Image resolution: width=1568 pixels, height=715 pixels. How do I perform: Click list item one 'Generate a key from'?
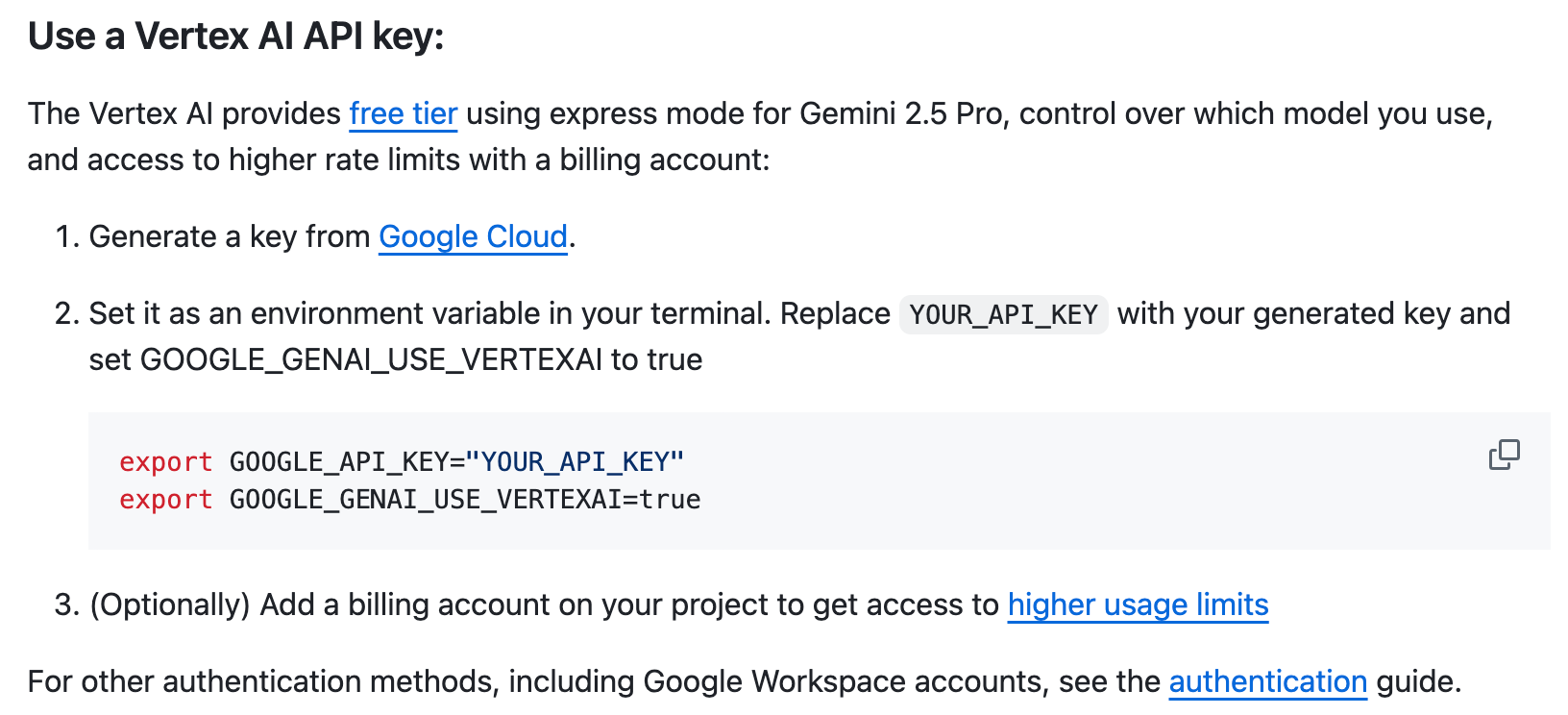click(x=230, y=236)
